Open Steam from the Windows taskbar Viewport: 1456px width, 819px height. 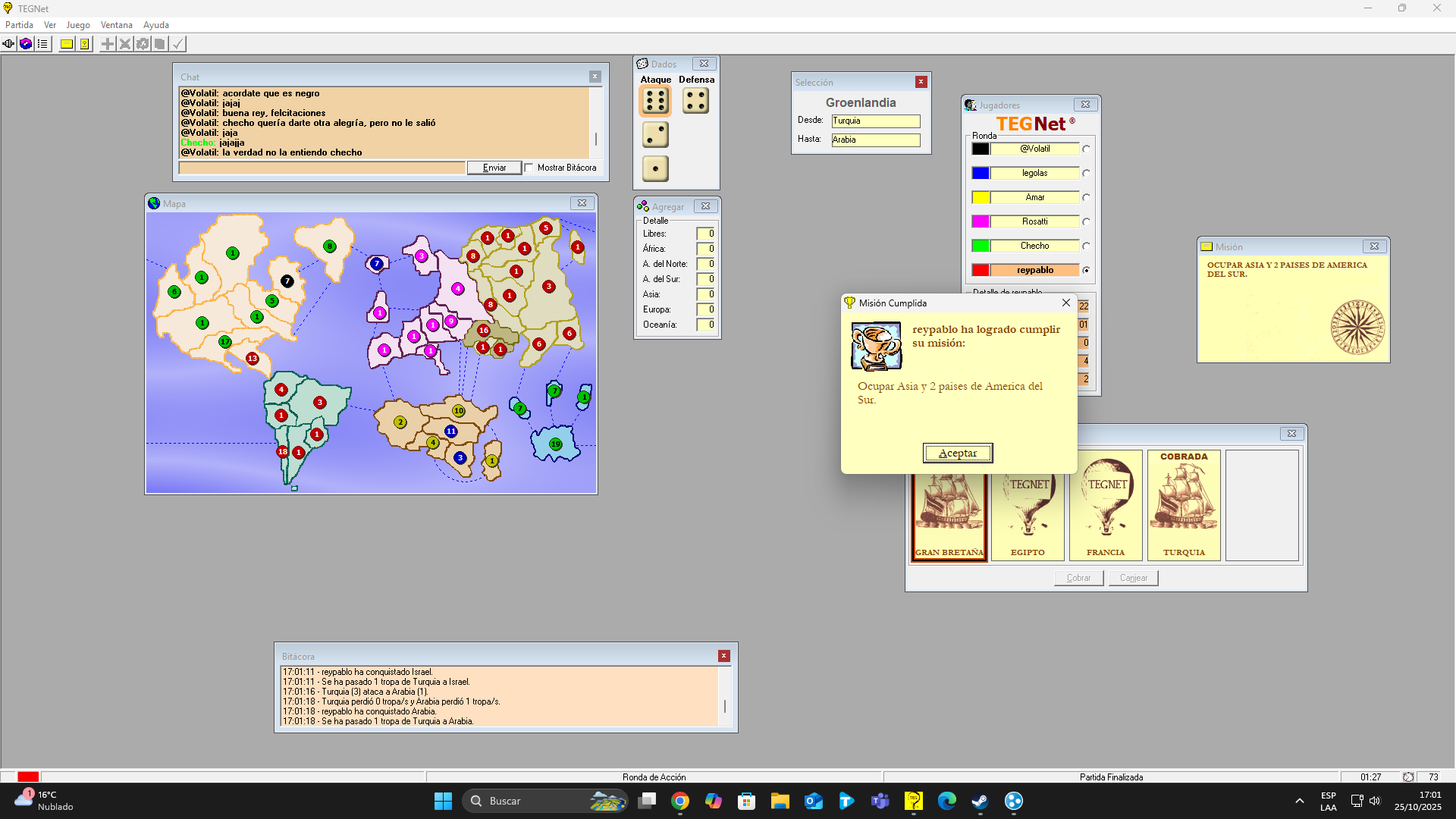point(980,801)
